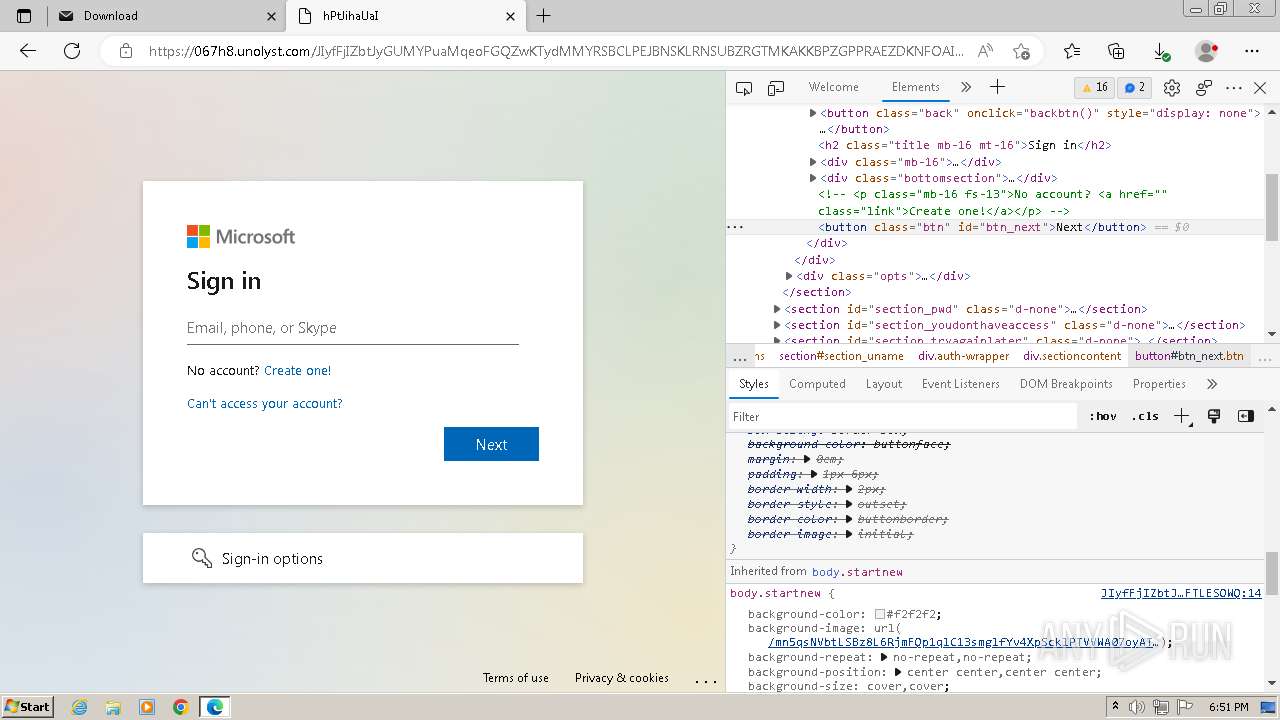The height and width of the screenshot is (720, 1280).
Task: Open the Windows Start menu
Action: [x=28, y=706]
